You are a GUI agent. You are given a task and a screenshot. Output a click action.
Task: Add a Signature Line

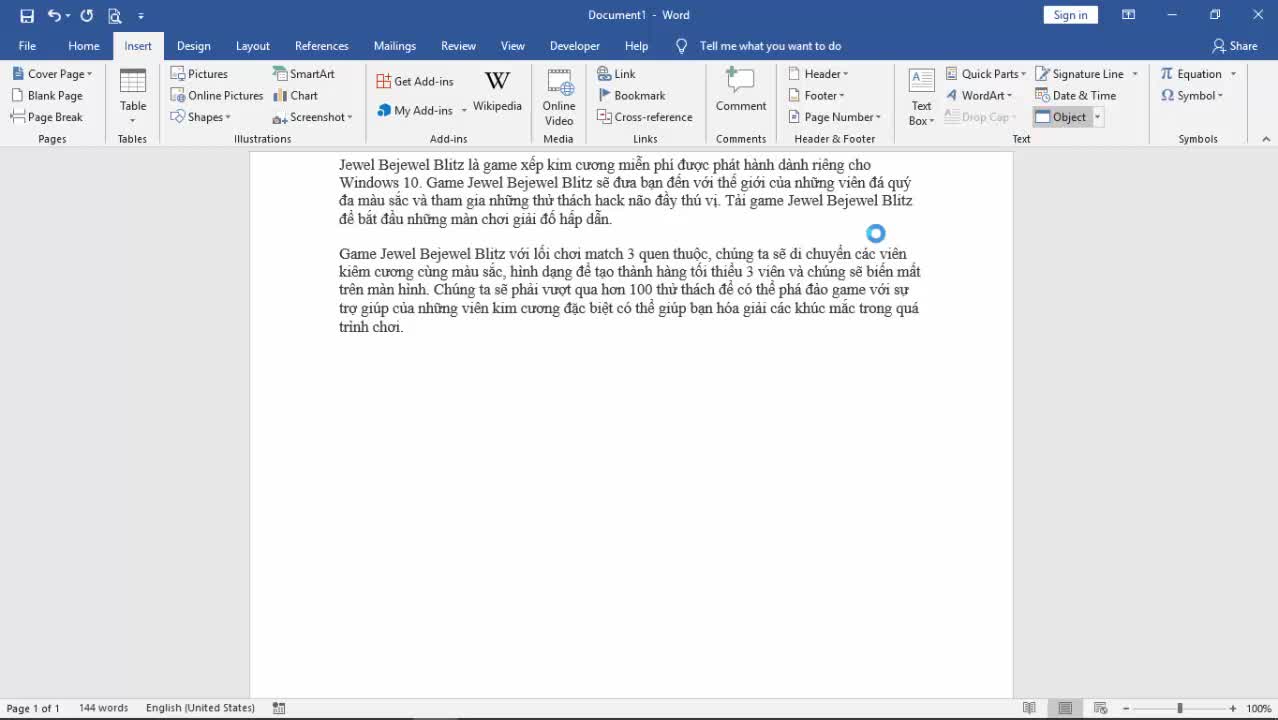(x=1080, y=74)
